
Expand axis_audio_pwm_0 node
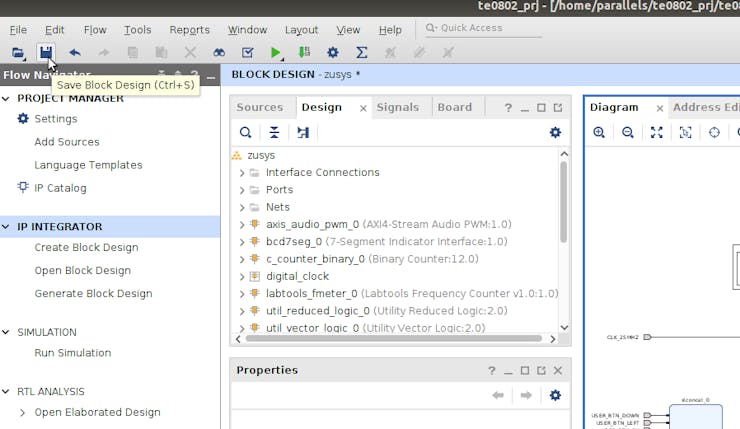tap(242, 225)
